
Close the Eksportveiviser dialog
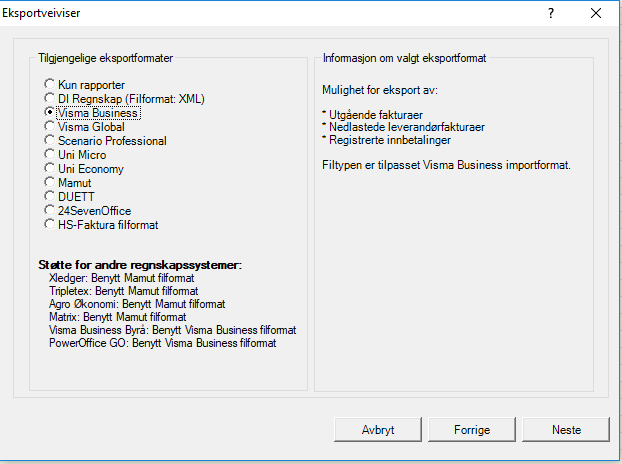(x=595, y=13)
